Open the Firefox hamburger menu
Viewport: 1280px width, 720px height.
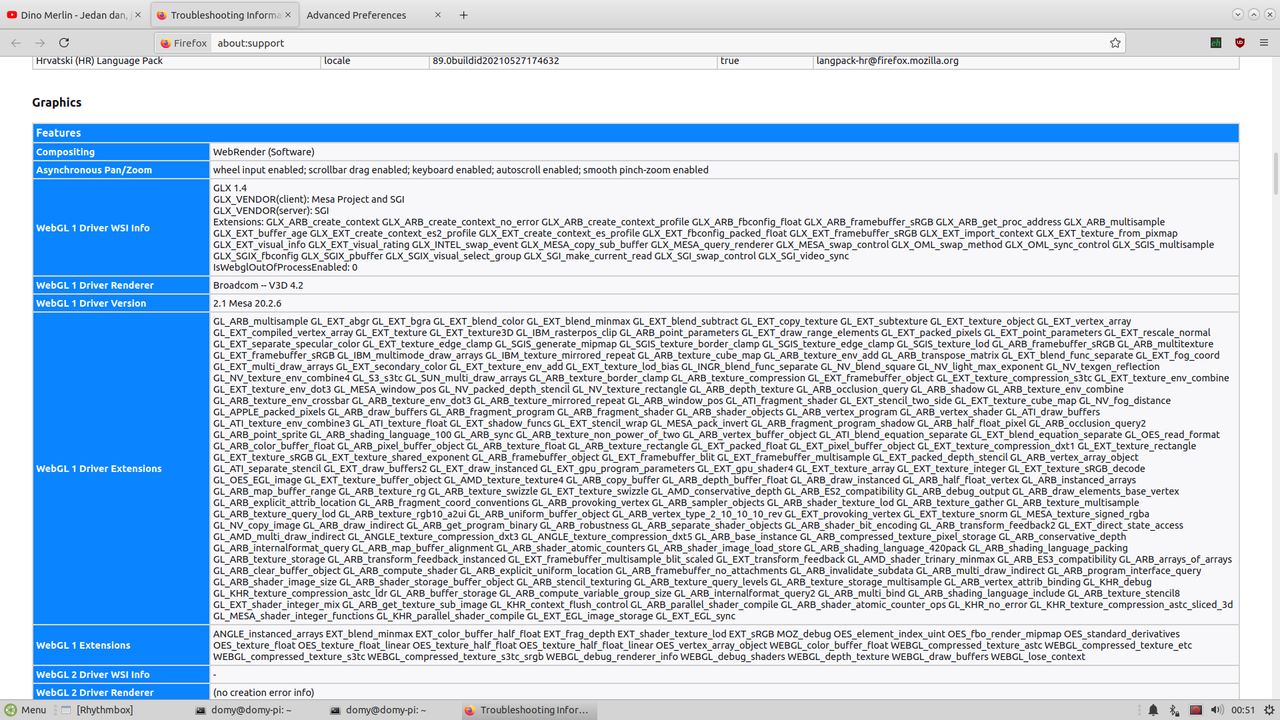1264,43
